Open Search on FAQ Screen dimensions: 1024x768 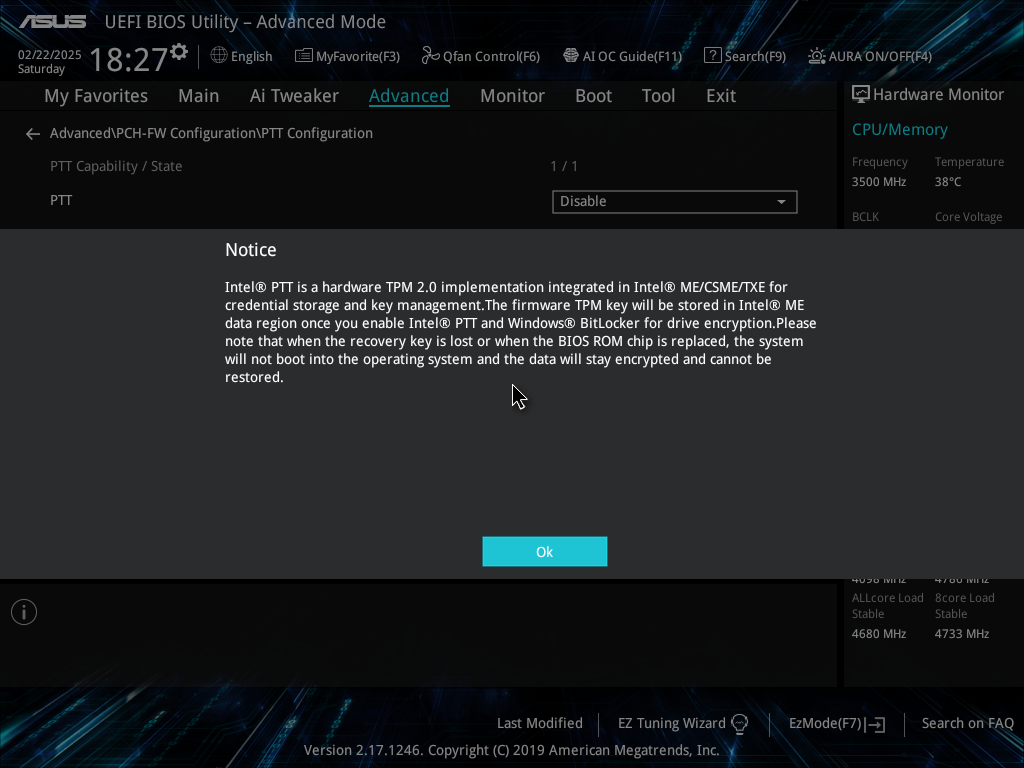(x=967, y=724)
